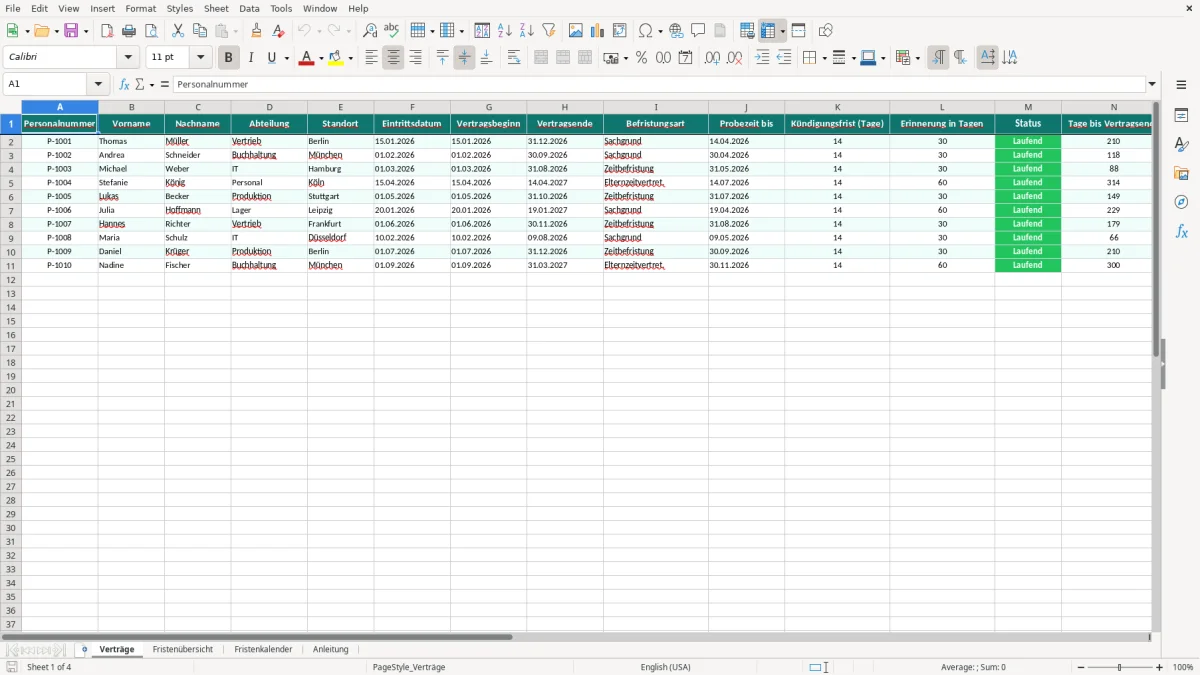The image size is (1200, 675).
Task: Click the sidebar settings hamburger button
Action: click(x=1181, y=84)
